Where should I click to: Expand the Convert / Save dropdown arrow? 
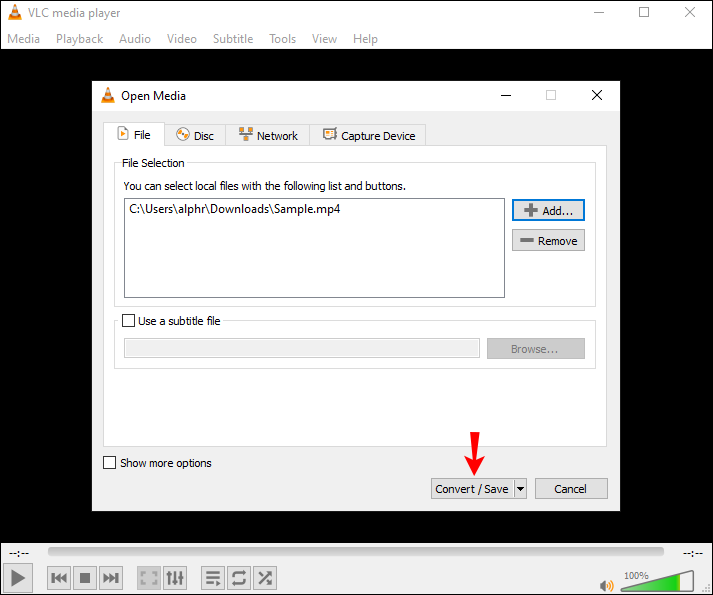(x=521, y=489)
